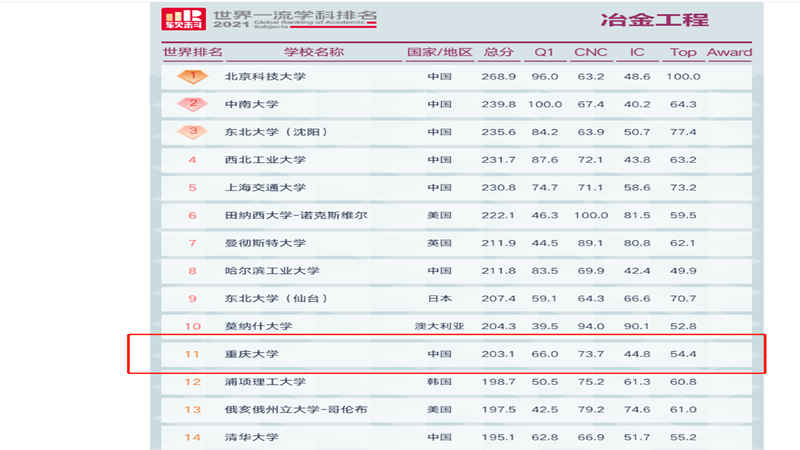Click total score 239.8

click(x=498, y=104)
